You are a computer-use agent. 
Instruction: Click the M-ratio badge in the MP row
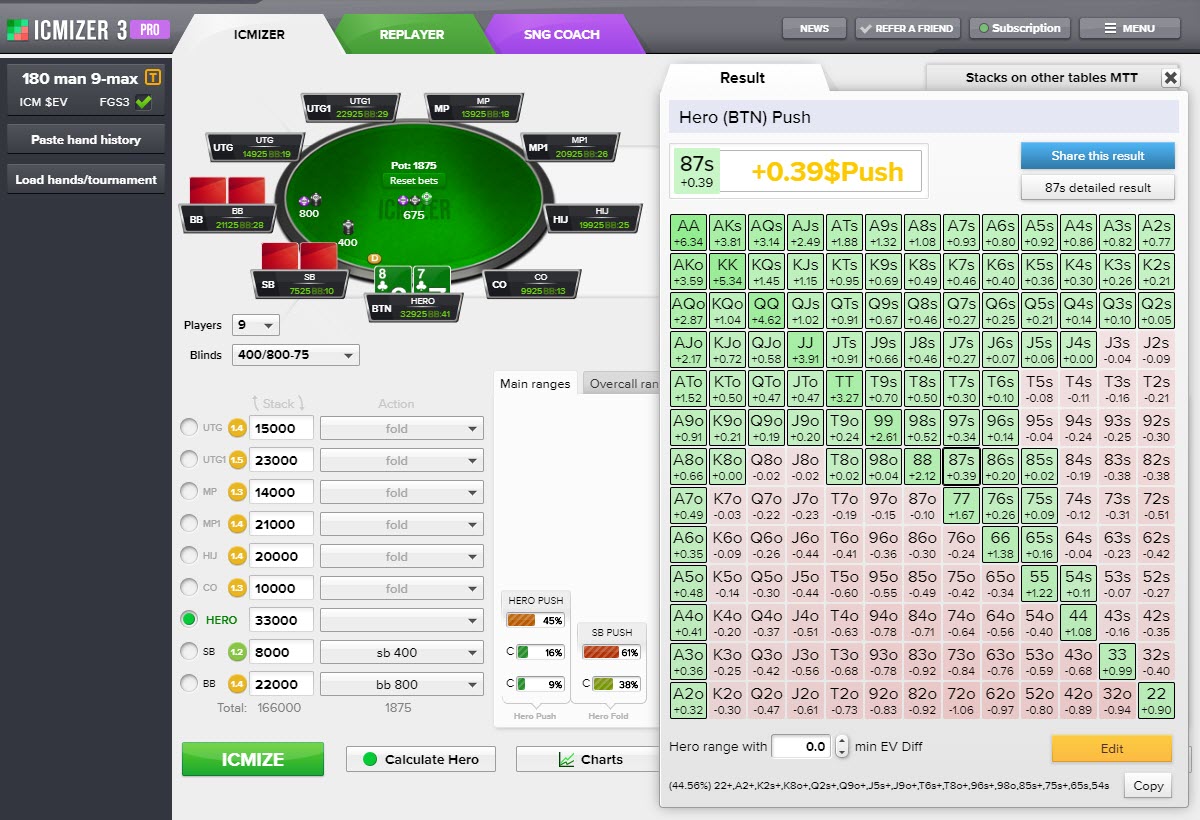tap(237, 492)
